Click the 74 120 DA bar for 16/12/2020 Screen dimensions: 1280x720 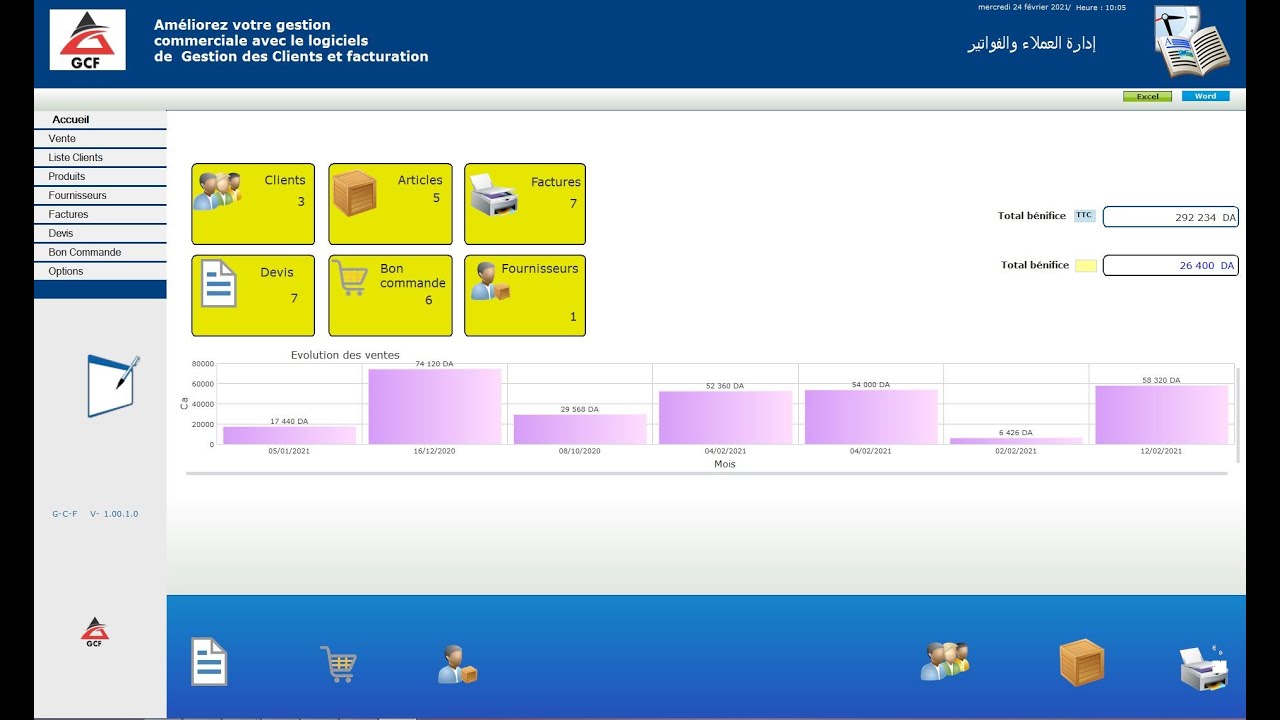[434, 407]
